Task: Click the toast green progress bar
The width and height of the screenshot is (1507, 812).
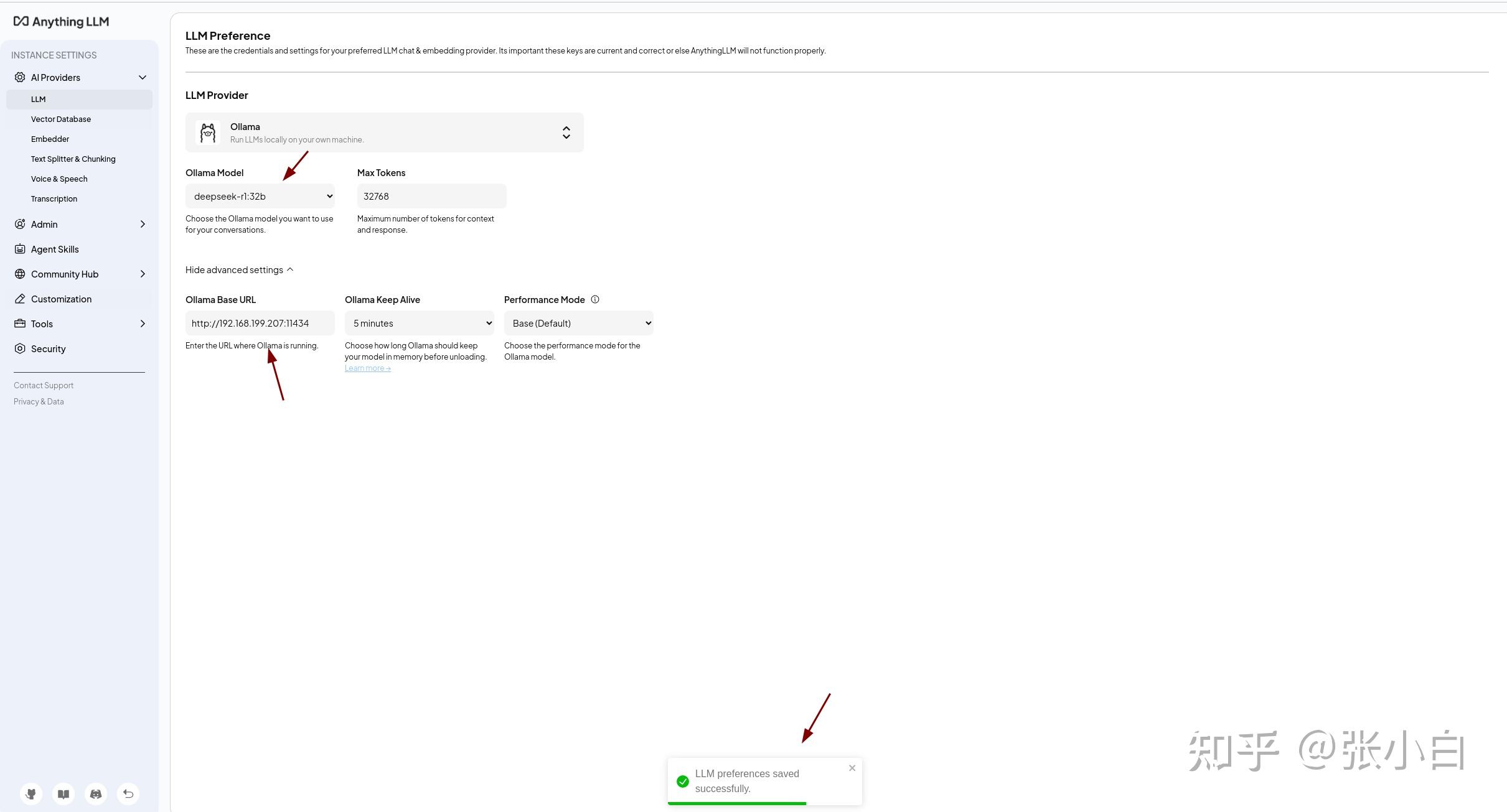Action: pos(737,803)
